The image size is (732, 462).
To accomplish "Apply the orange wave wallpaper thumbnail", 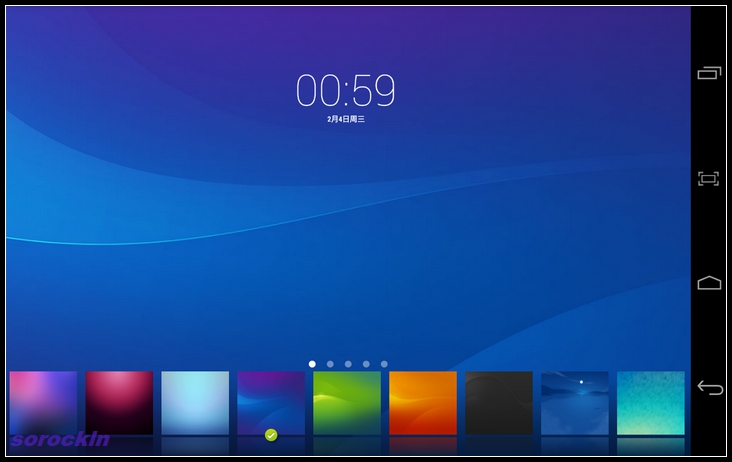I will pos(423,403).
